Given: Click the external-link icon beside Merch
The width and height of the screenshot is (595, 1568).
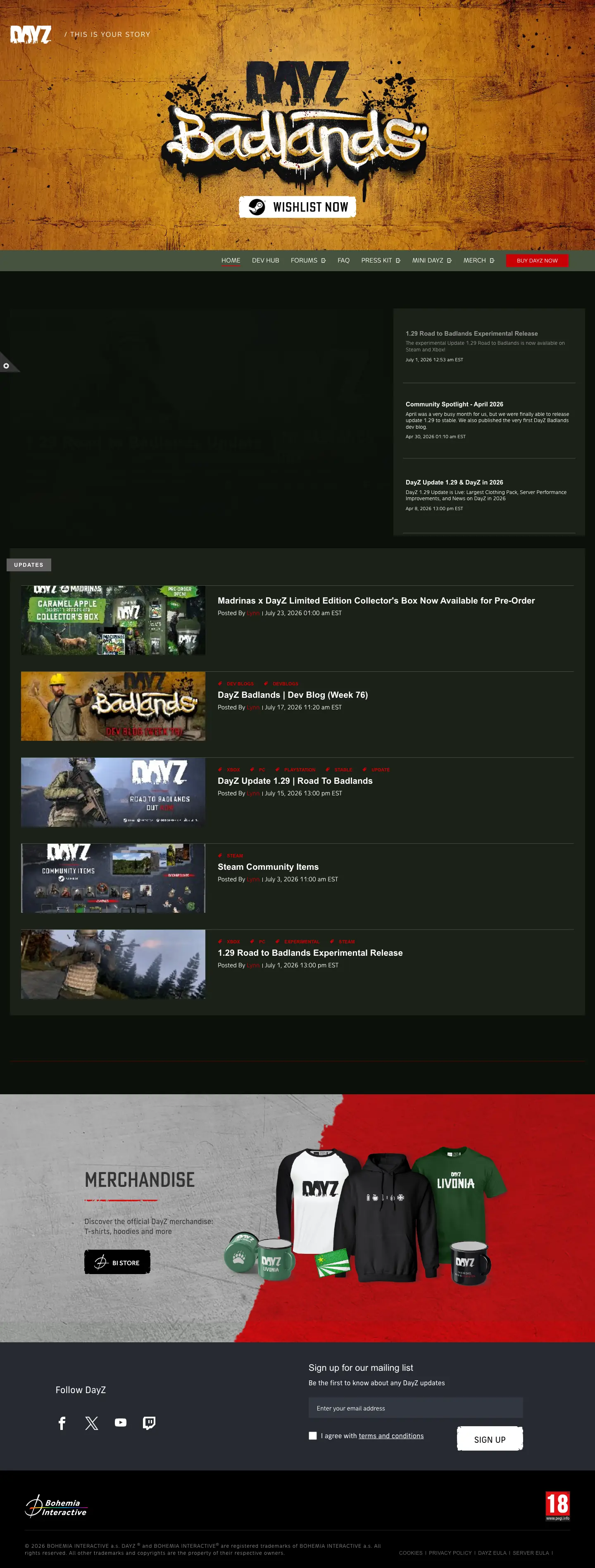Looking at the screenshot, I should tap(492, 260).
